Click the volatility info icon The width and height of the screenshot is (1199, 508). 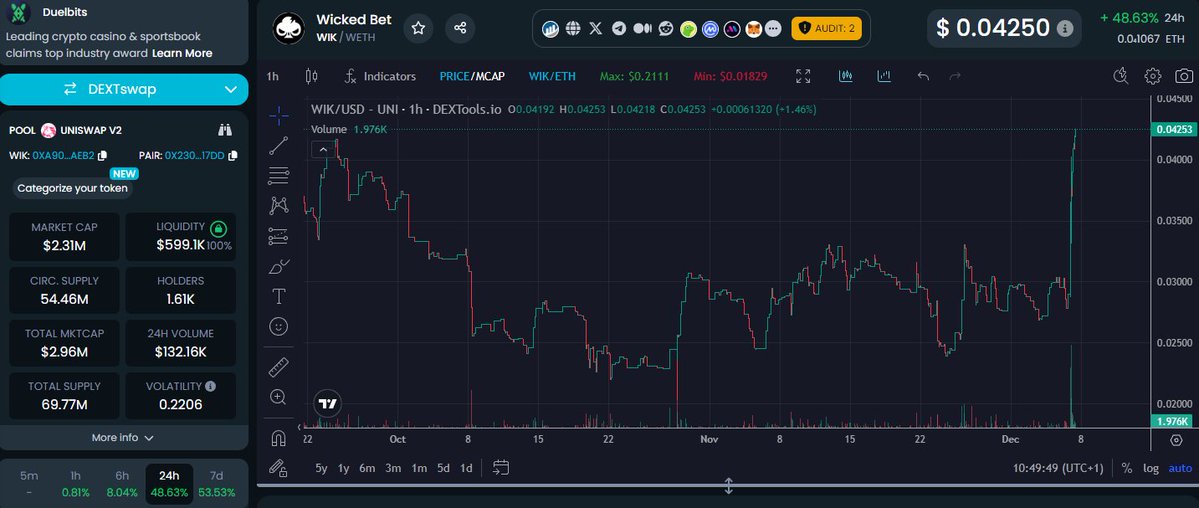210,386
